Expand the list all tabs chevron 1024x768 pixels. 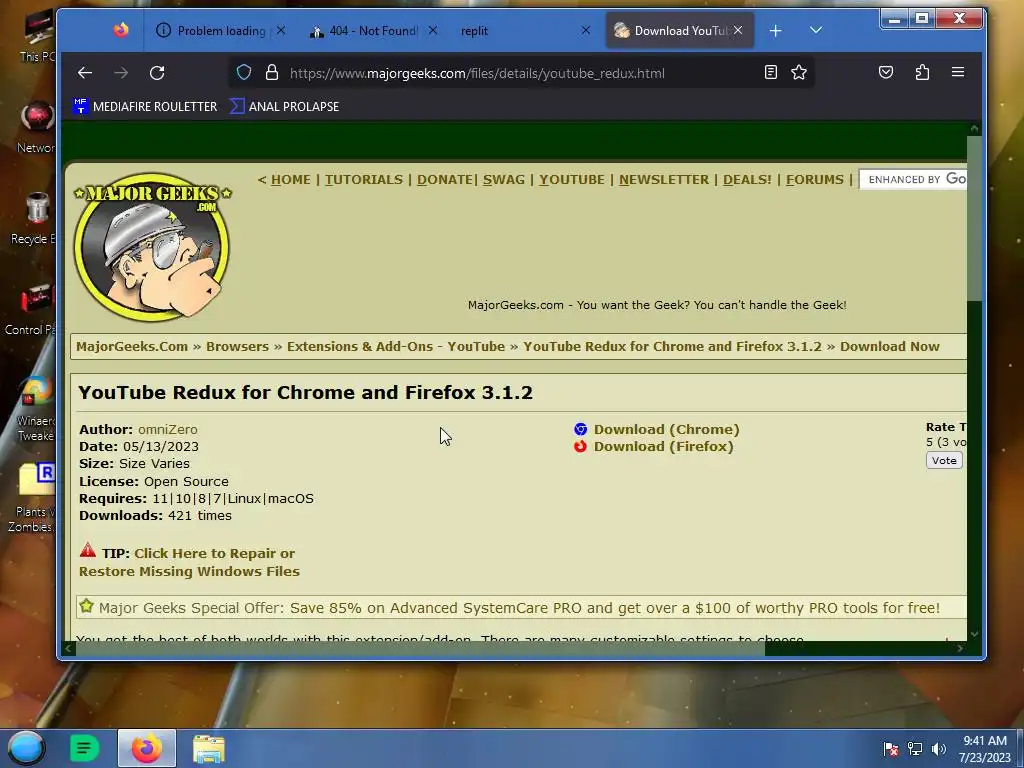(816, 30)
